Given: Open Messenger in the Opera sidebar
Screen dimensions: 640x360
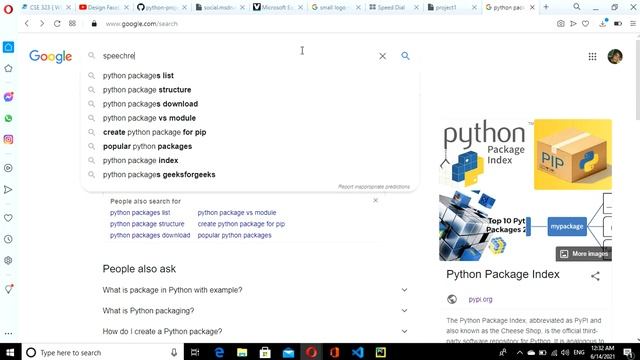Looking at the screenshot, I should 8,97.
